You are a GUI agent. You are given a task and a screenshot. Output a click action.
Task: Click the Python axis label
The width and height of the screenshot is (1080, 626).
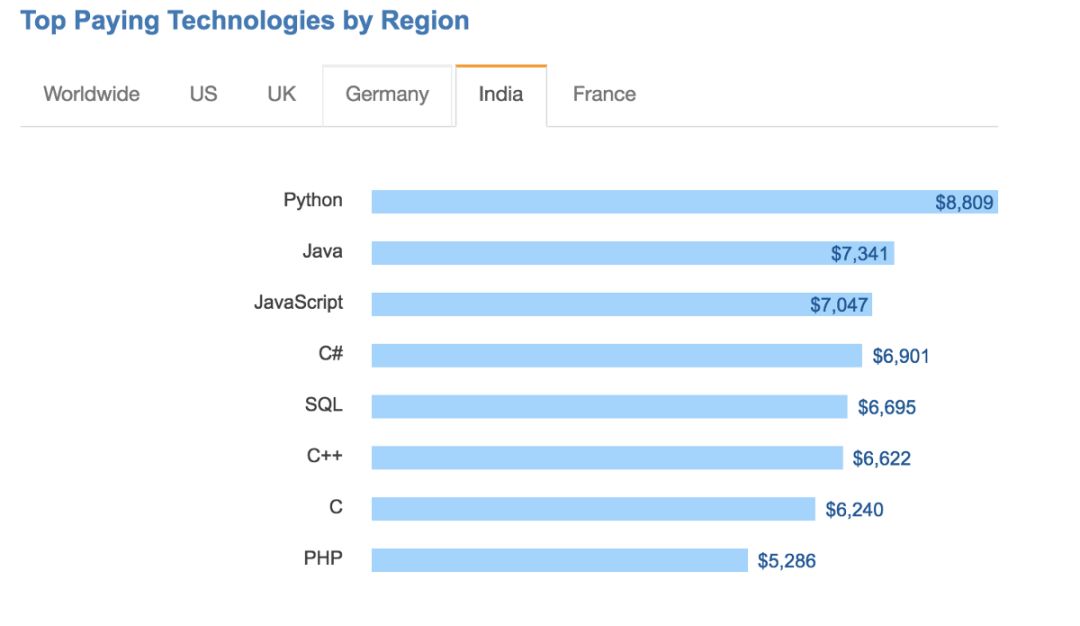(313, 200)
